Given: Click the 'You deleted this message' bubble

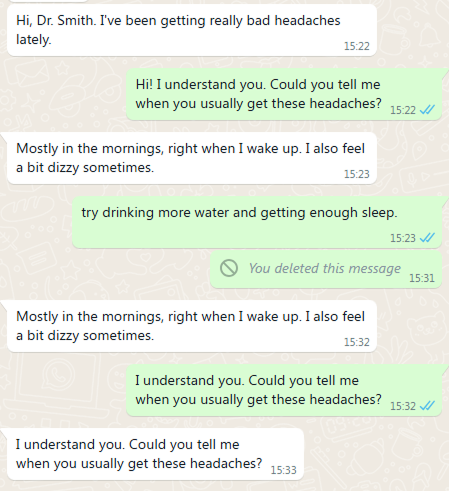Looking at the screenshot, I should coord(326,270).
